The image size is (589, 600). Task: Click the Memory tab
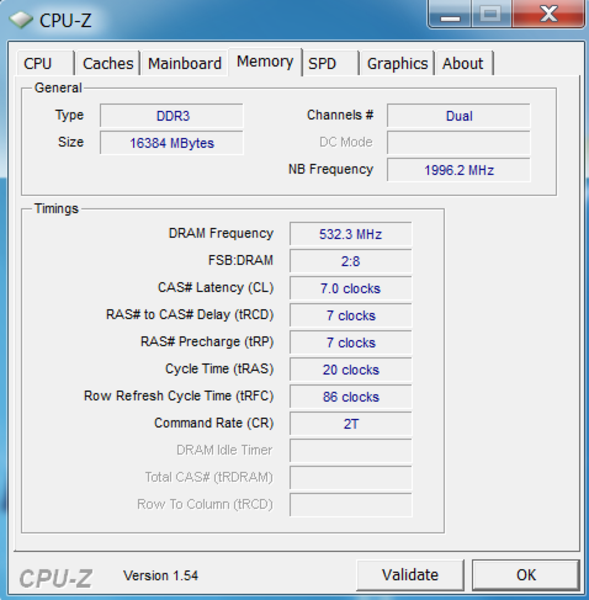click(x=265, y=62)
